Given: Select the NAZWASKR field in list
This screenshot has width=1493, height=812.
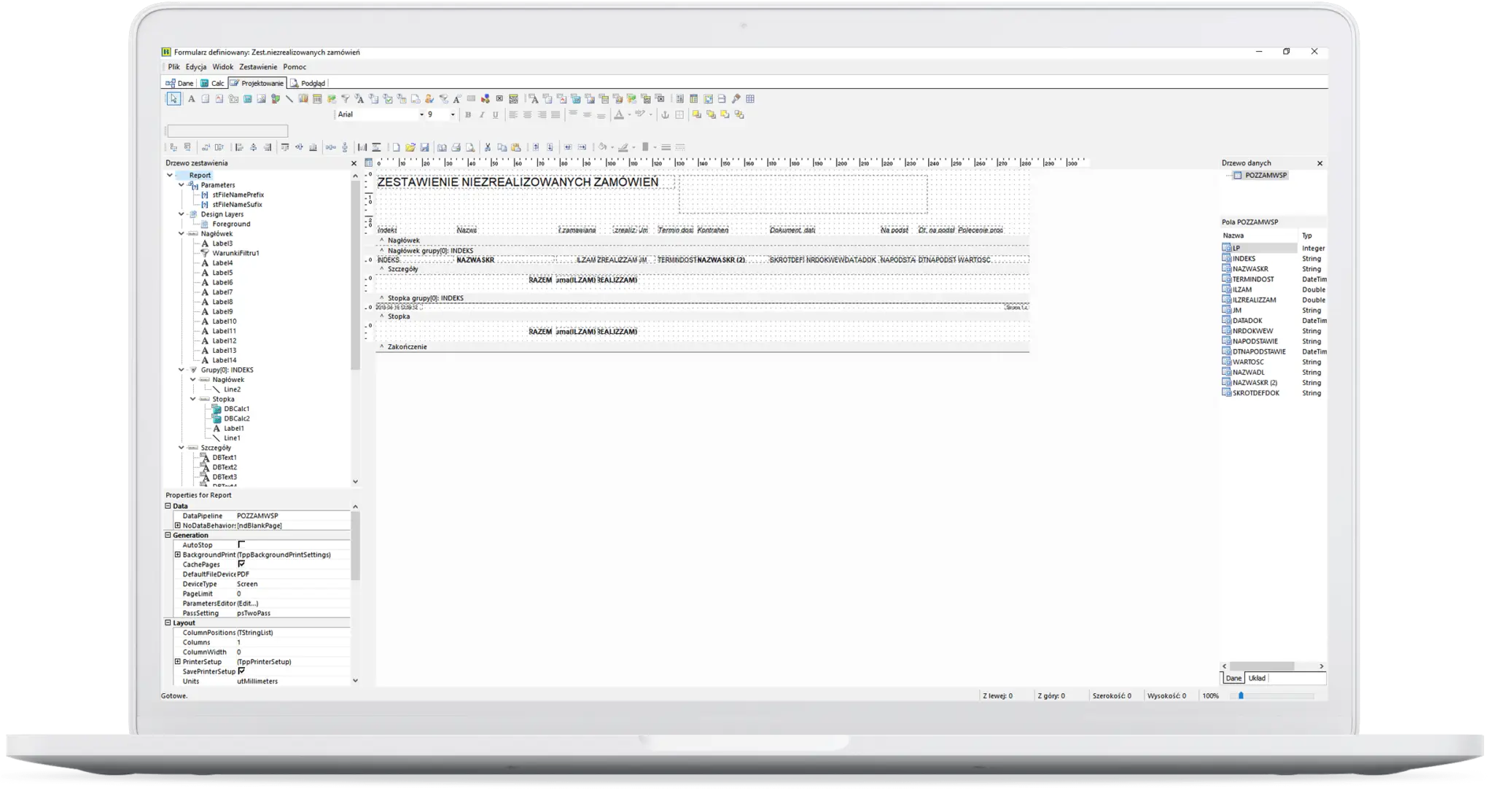Looking at the screenshot, I should click(1250, 269).
